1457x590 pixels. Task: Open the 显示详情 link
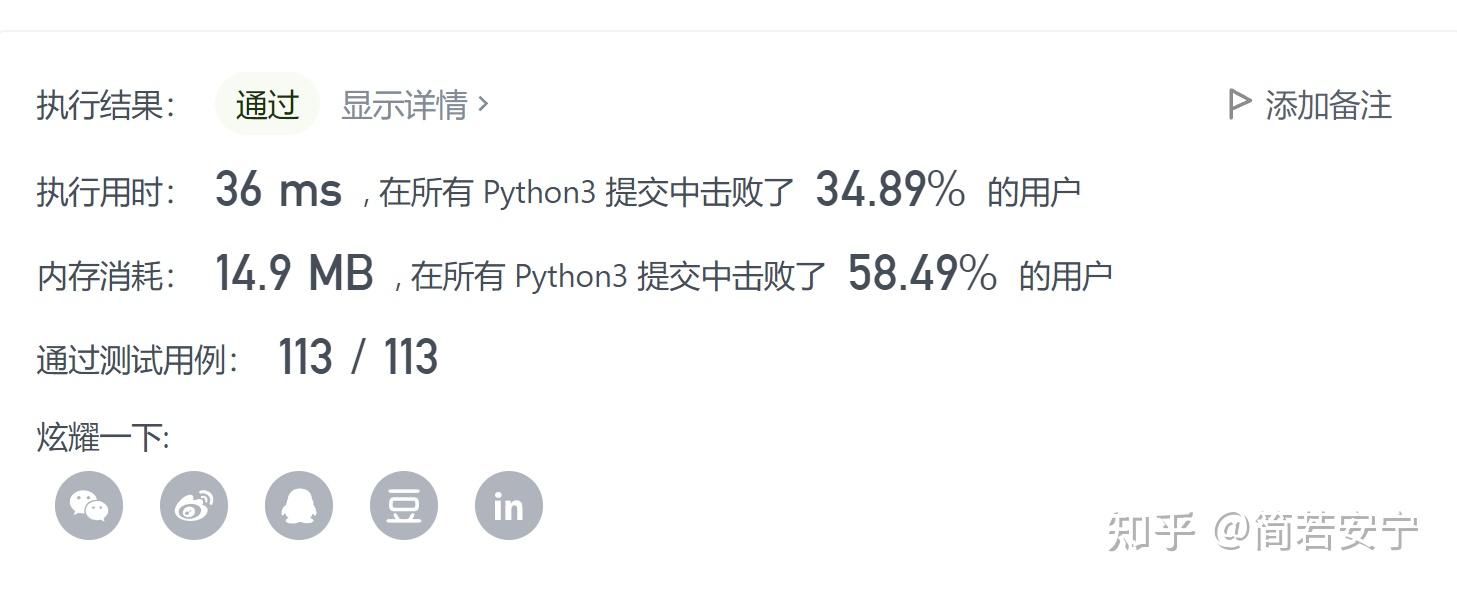point(404,104)
